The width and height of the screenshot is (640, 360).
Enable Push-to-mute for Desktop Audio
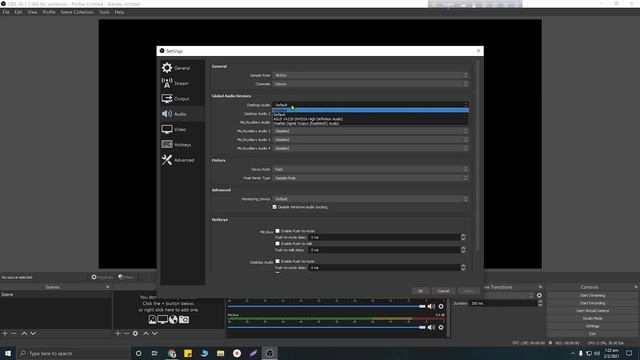pos(278,261)
